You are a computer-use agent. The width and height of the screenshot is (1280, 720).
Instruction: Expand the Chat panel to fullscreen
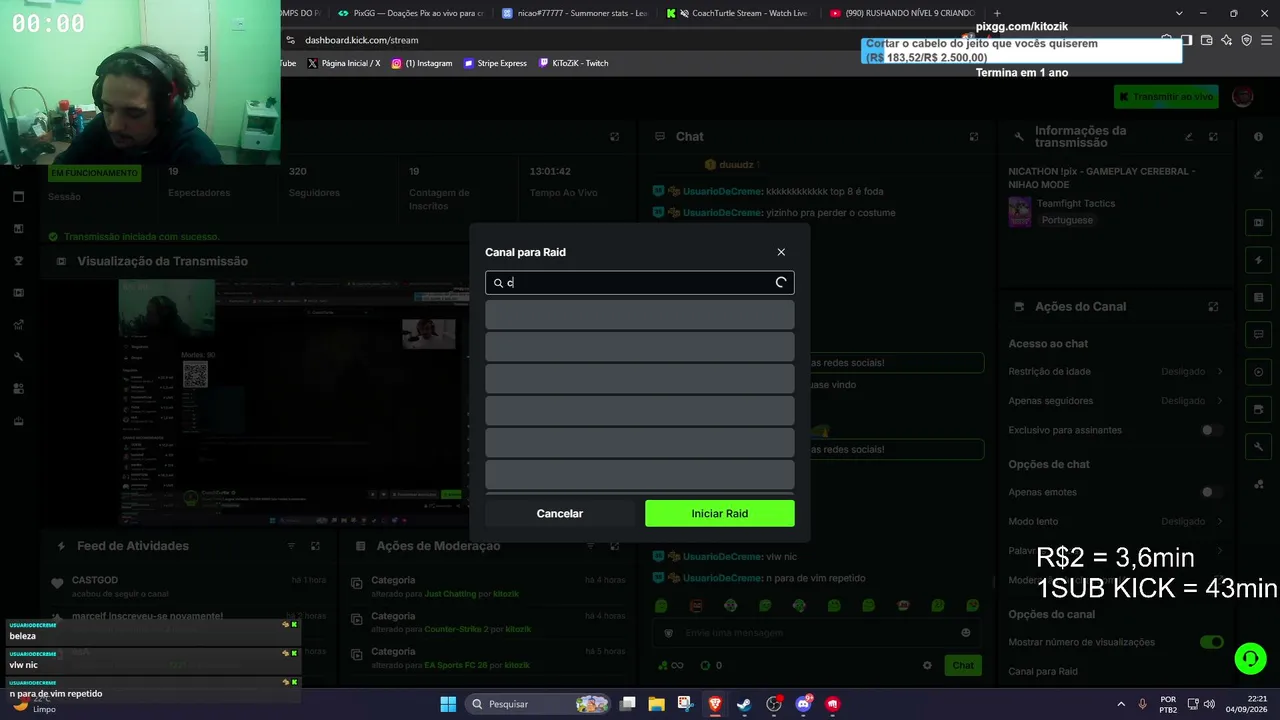point(974,136)
